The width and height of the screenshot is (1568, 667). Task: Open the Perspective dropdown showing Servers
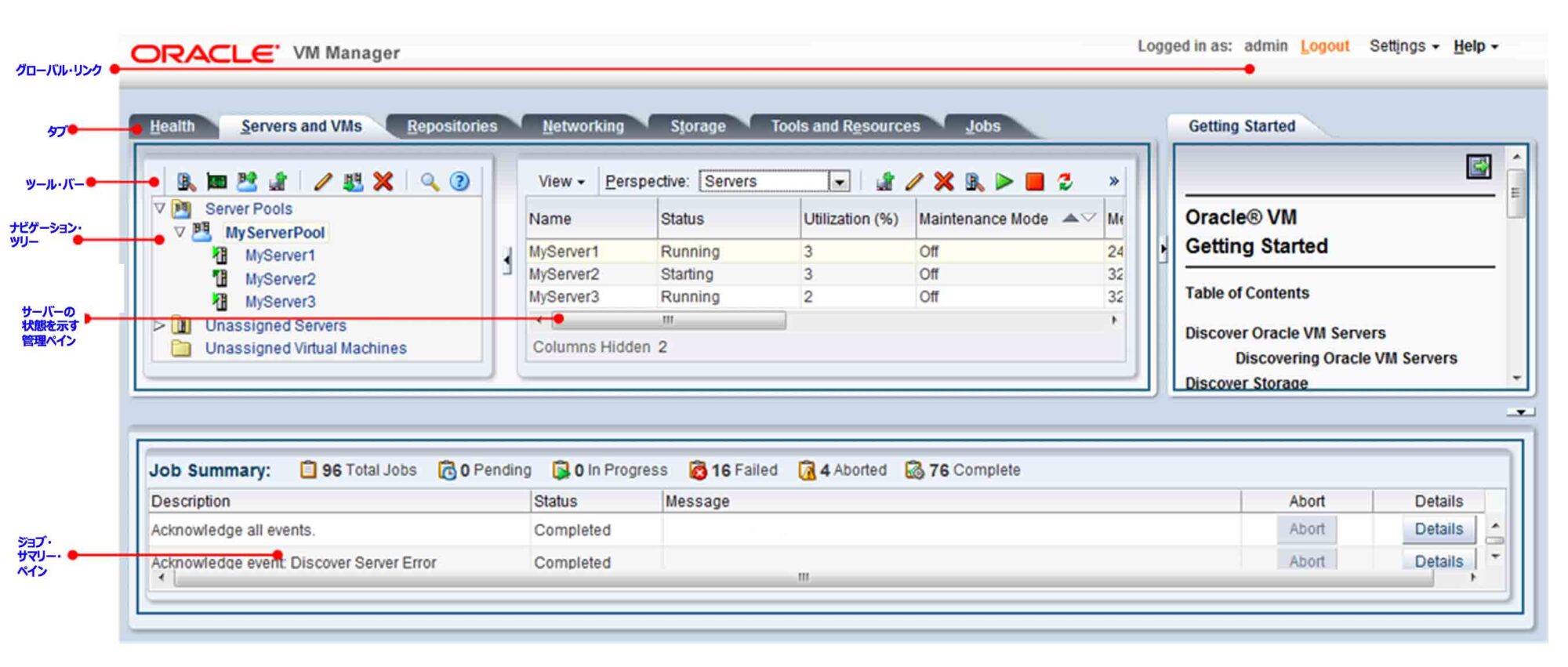(839, 182)
